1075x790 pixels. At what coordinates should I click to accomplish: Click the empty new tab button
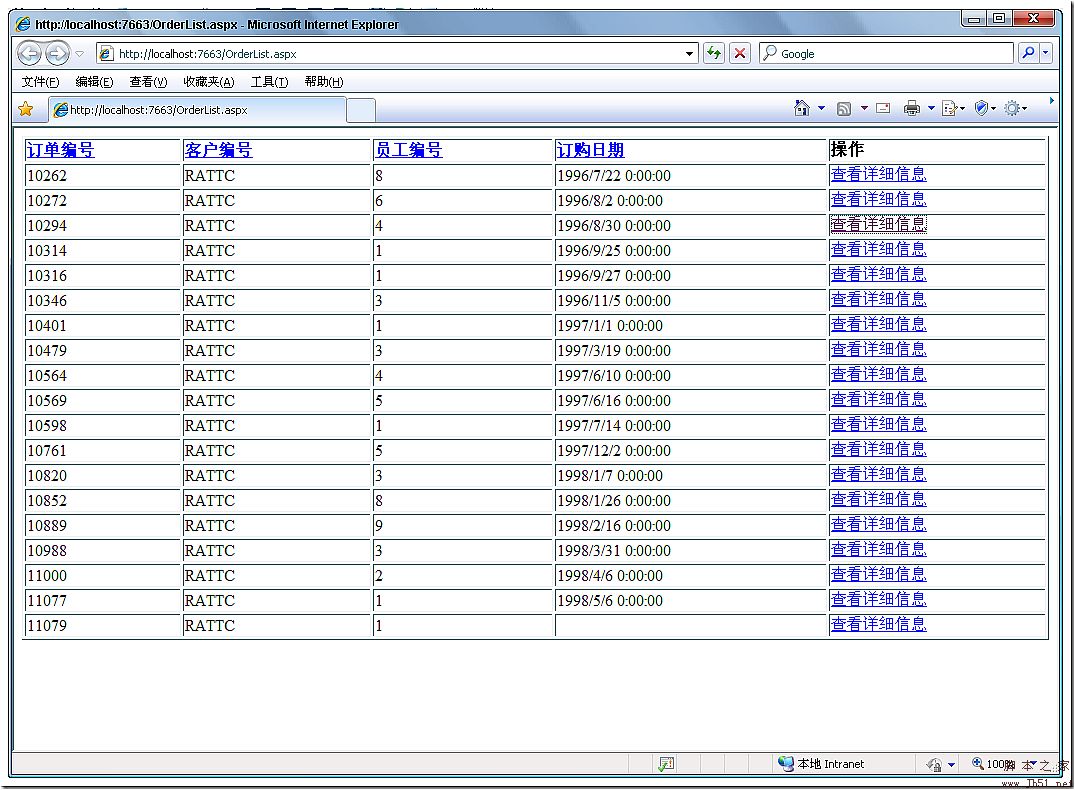pyautogui.click(x=361, y=110)
